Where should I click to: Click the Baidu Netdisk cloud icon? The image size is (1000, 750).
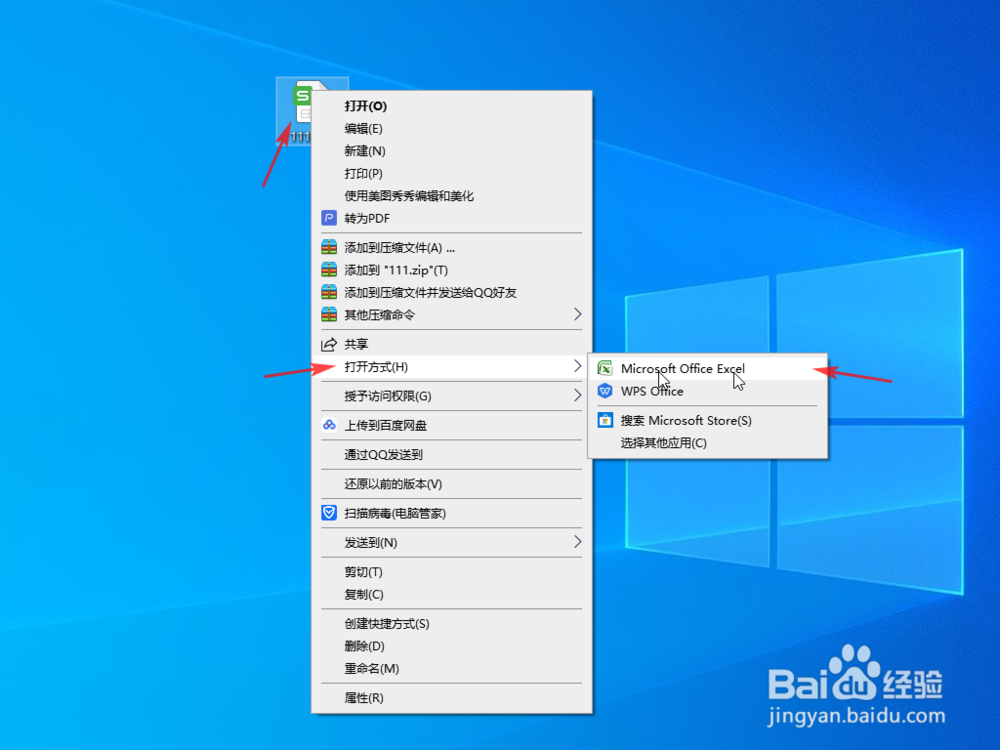pyautogui.click(x=330, y=426)
